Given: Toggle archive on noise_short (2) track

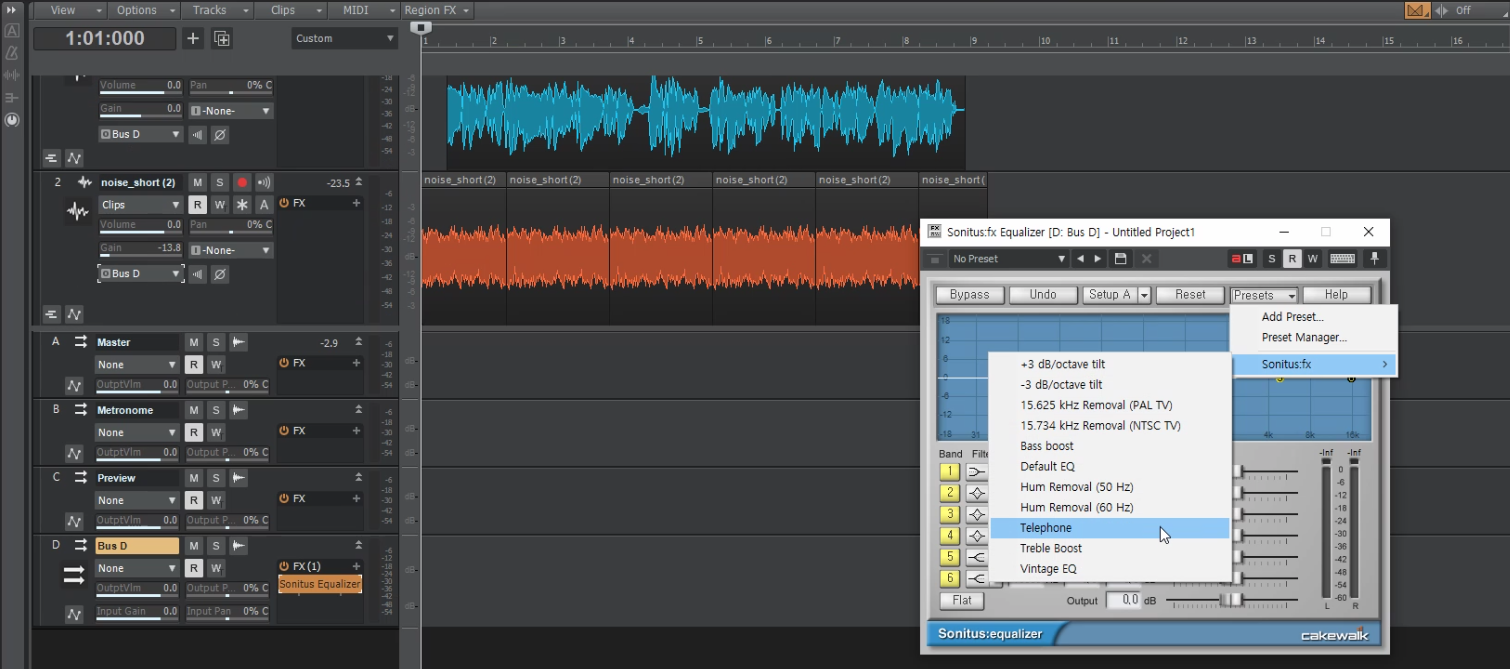Looking at the screenshot, I should [x=264, y=205].
